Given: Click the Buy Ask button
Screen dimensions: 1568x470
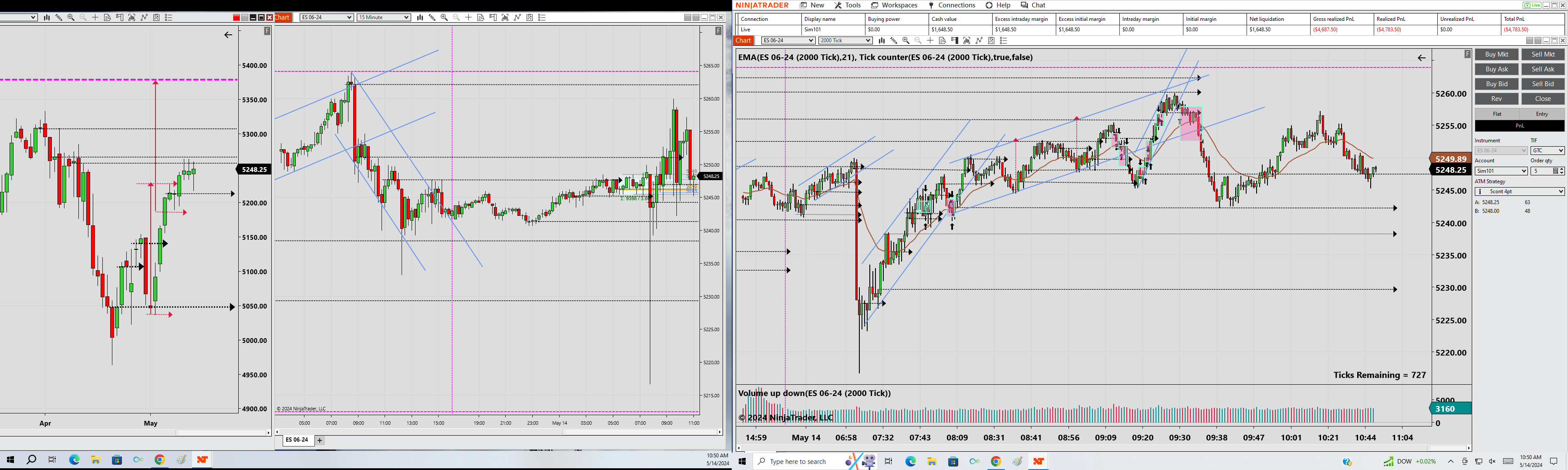Looking at the screenshot, I should [1497, 69].
